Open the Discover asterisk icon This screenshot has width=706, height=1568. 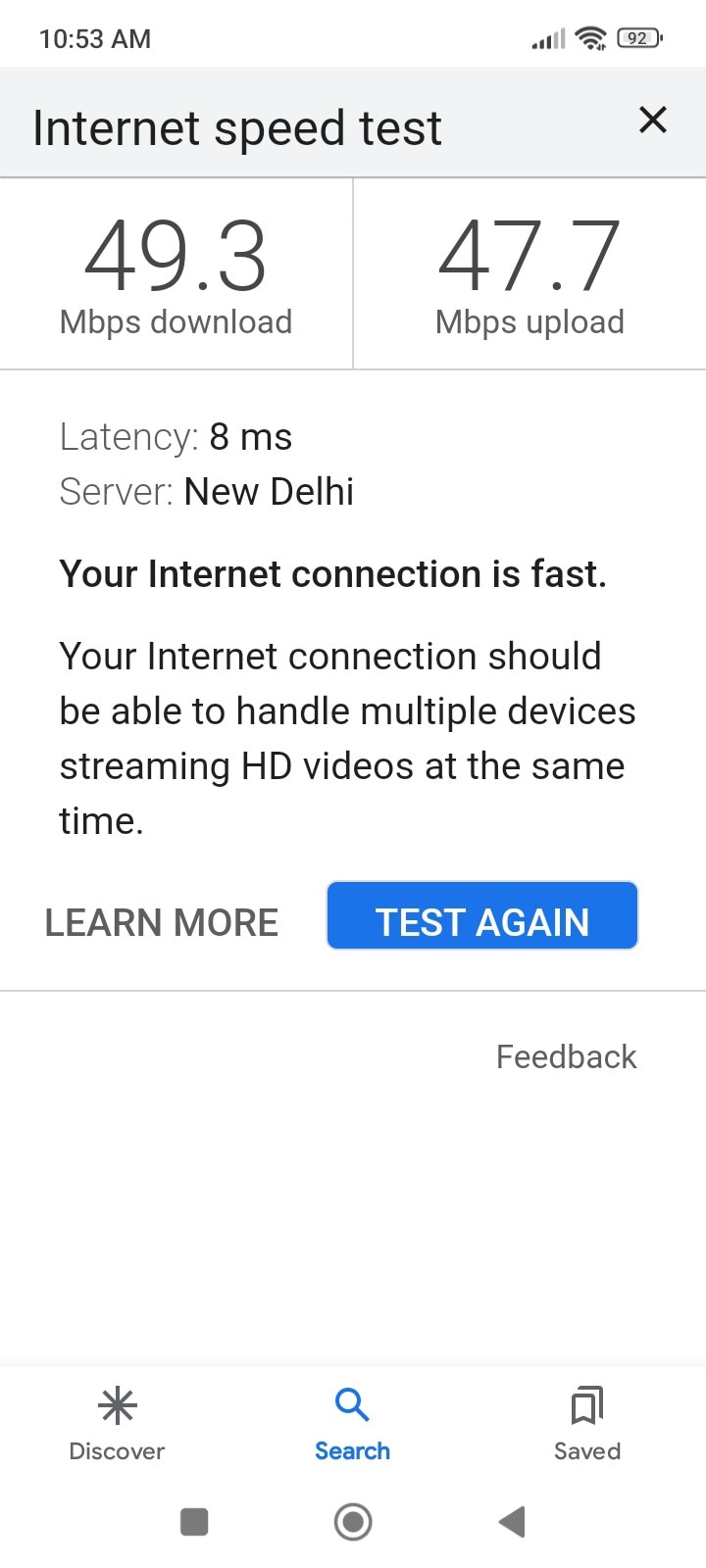117,1406
